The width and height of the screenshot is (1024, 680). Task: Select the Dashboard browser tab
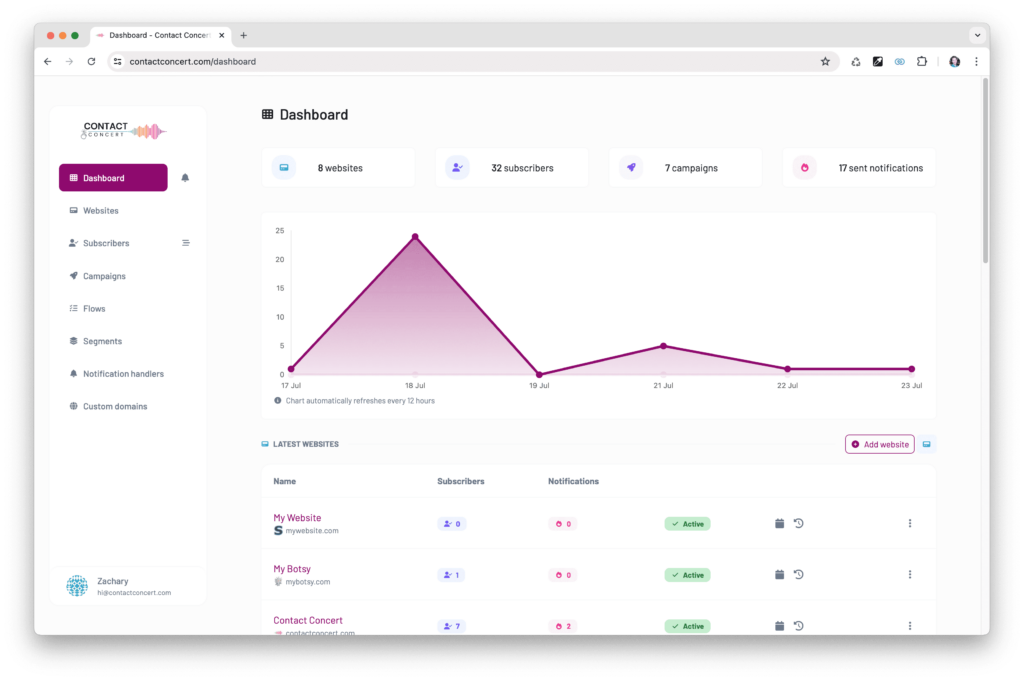pyautogui.click(x=160, y=35)
